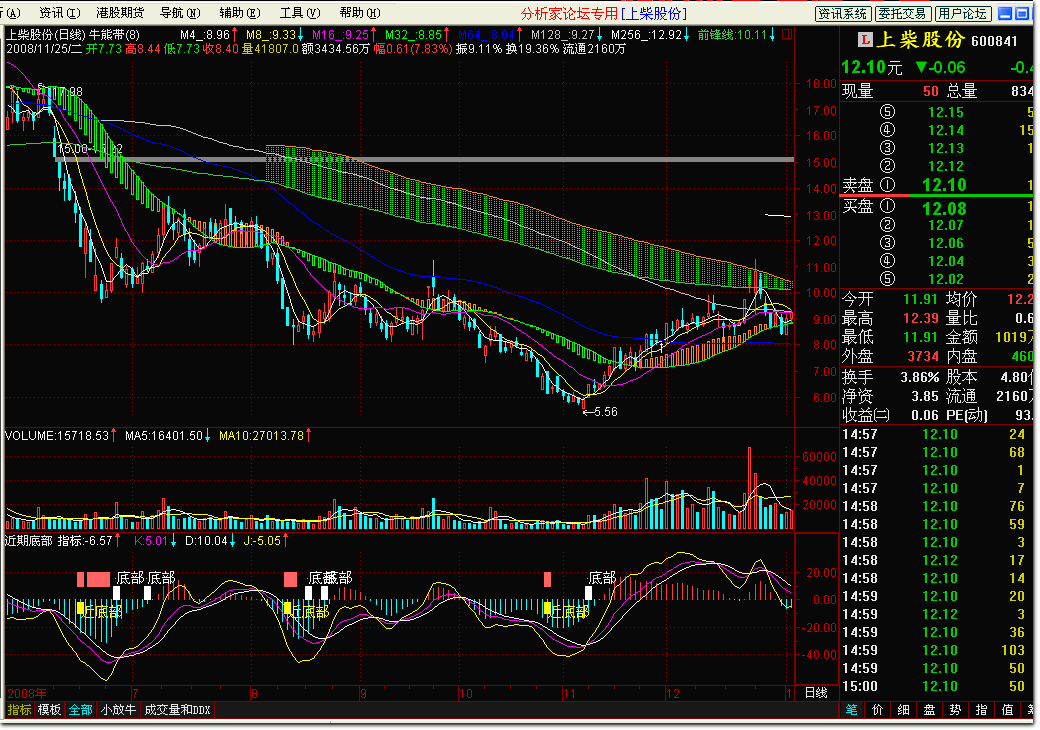Switch to the 价 tab

click(x=878, y=710)
